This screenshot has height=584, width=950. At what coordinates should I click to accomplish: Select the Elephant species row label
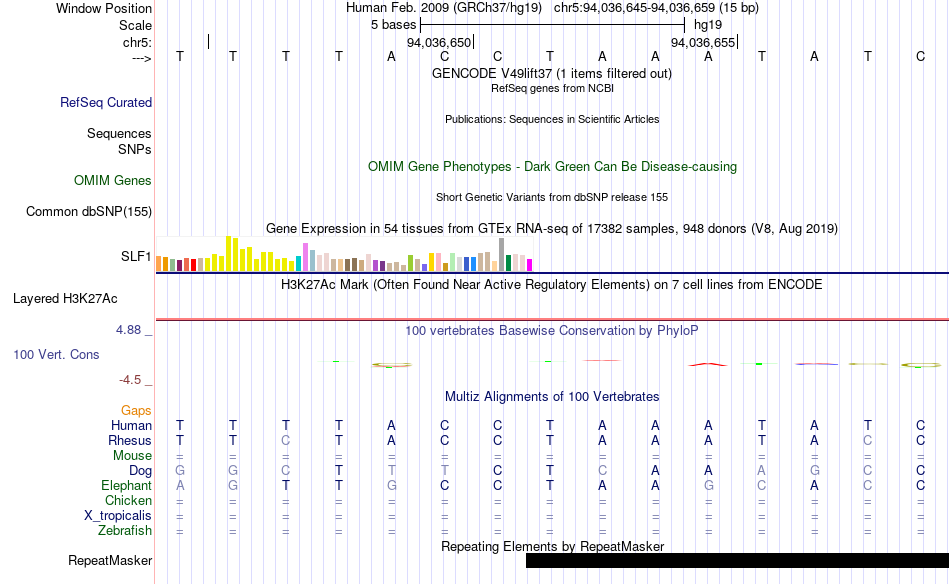coord(127,485)
